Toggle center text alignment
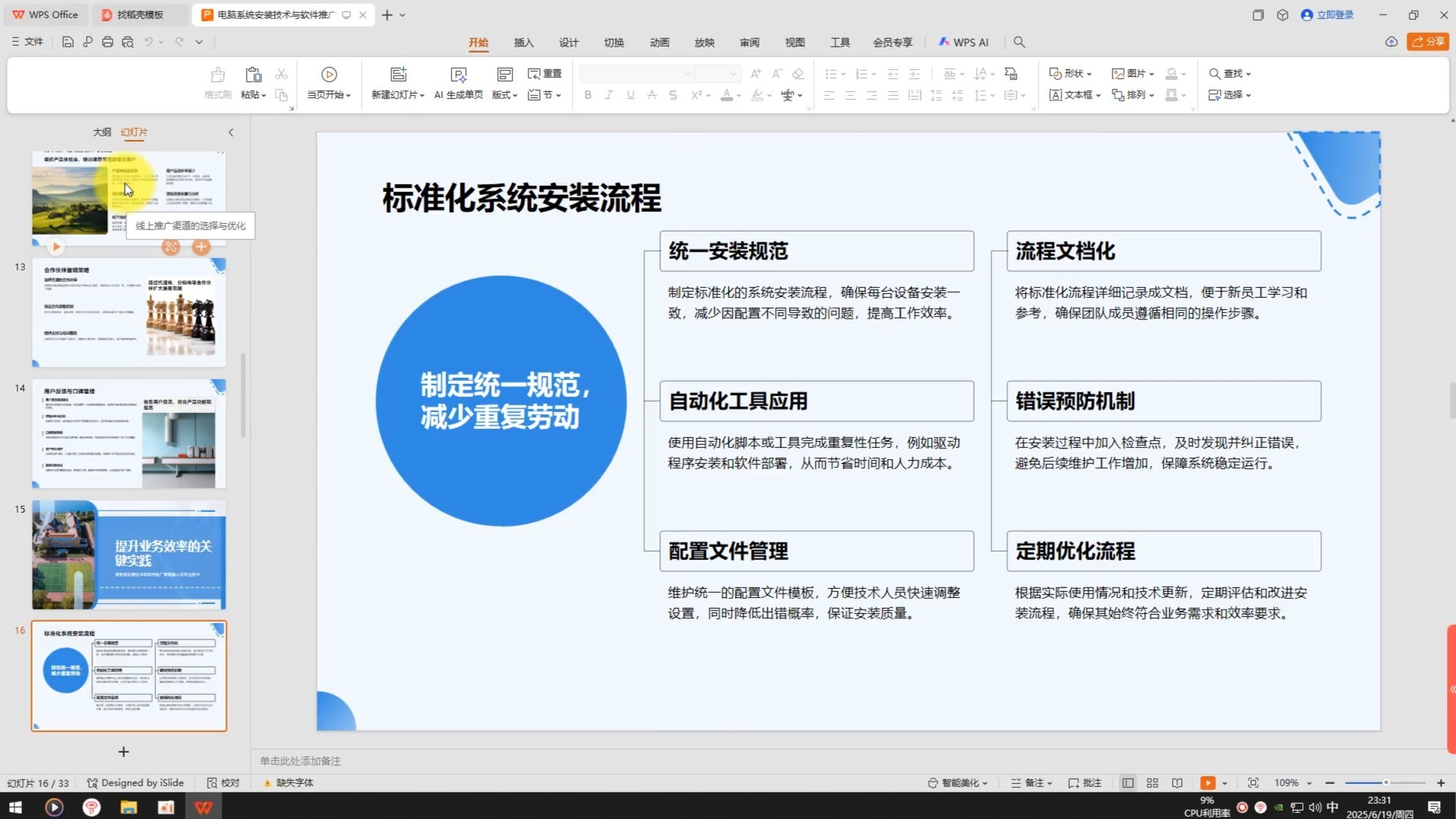This screenshot has width=1456, height=819. [851, 95]
